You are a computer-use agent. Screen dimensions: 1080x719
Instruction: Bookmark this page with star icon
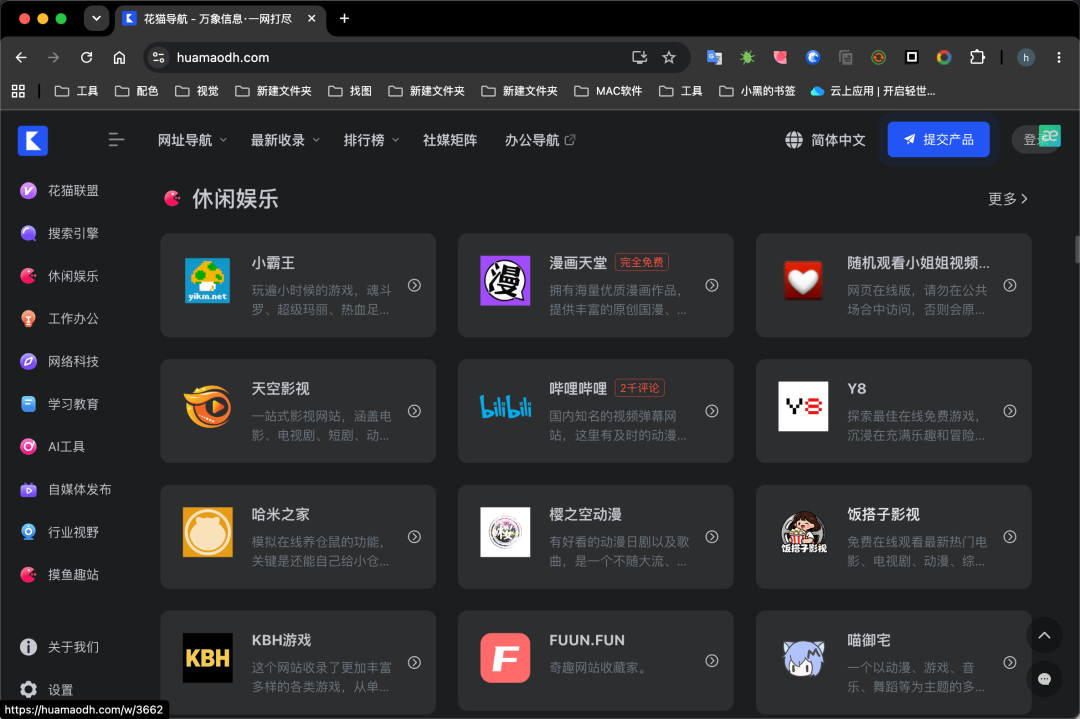669,57
